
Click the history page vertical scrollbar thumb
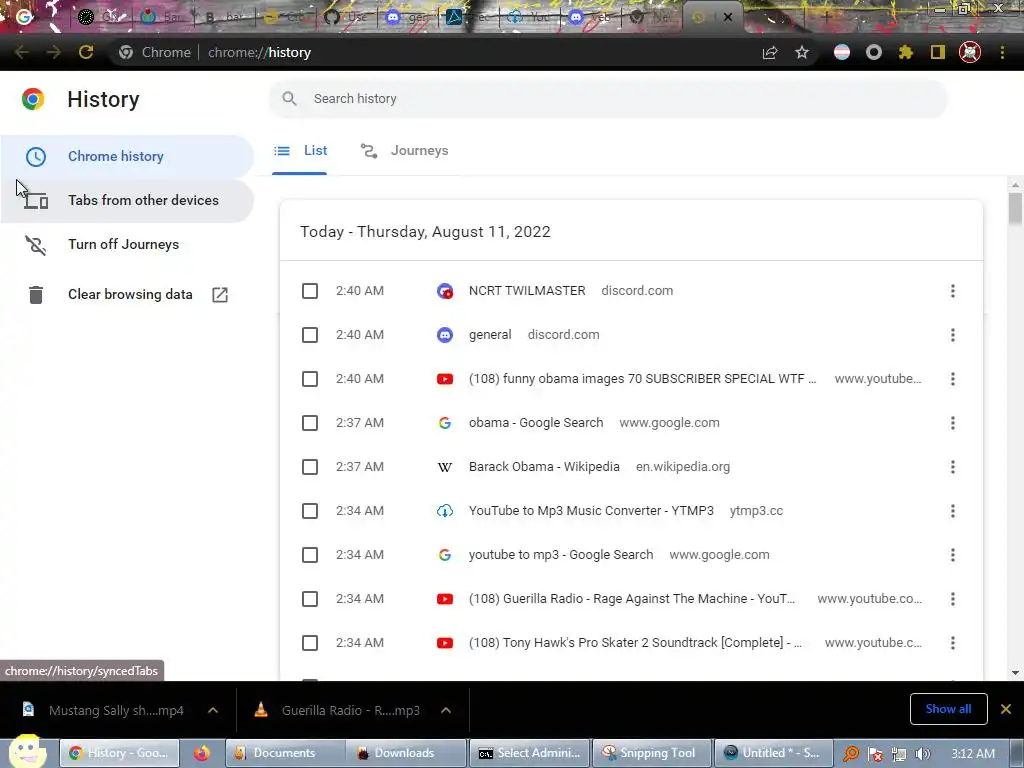1015,208
